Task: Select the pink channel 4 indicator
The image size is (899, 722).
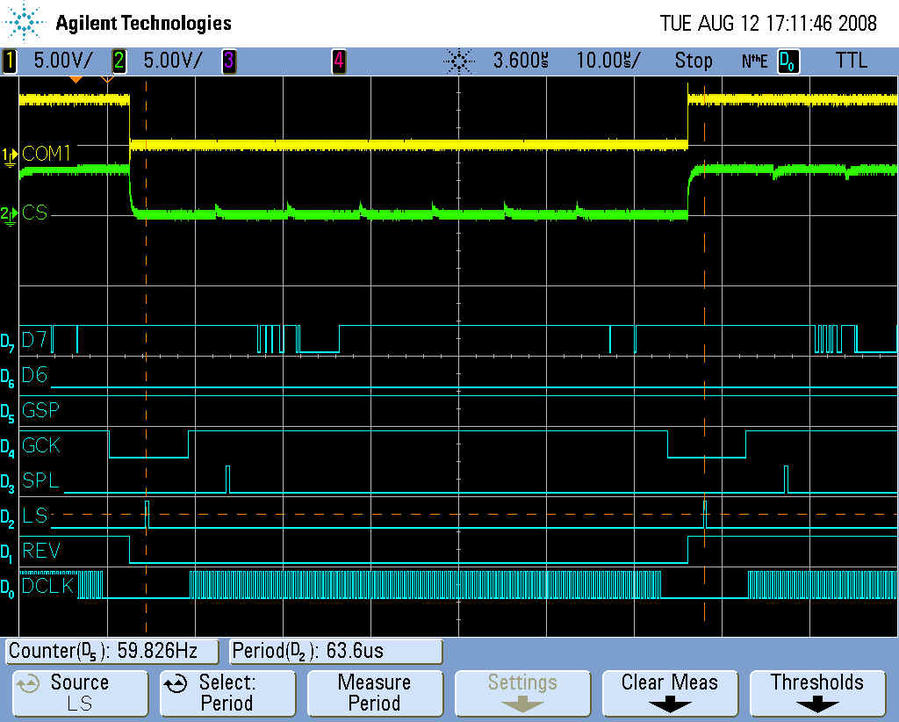Action: [338, 61]
